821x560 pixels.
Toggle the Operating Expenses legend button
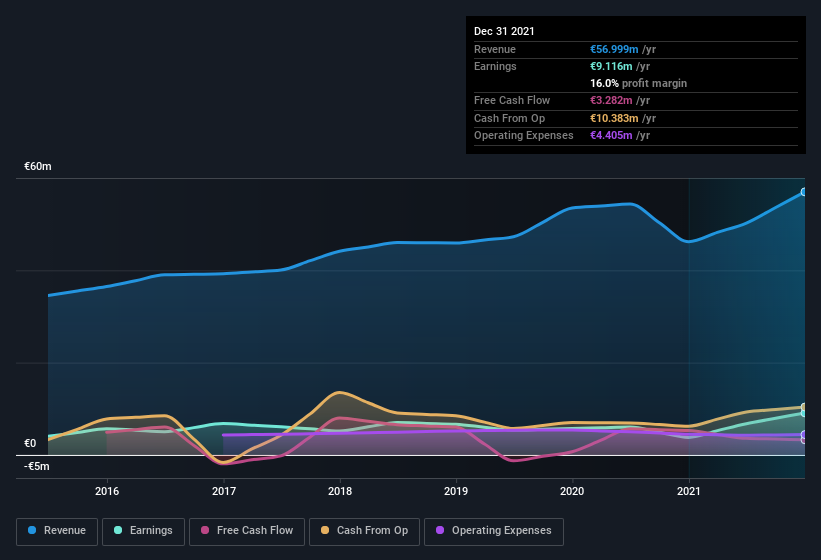[493, 531]
